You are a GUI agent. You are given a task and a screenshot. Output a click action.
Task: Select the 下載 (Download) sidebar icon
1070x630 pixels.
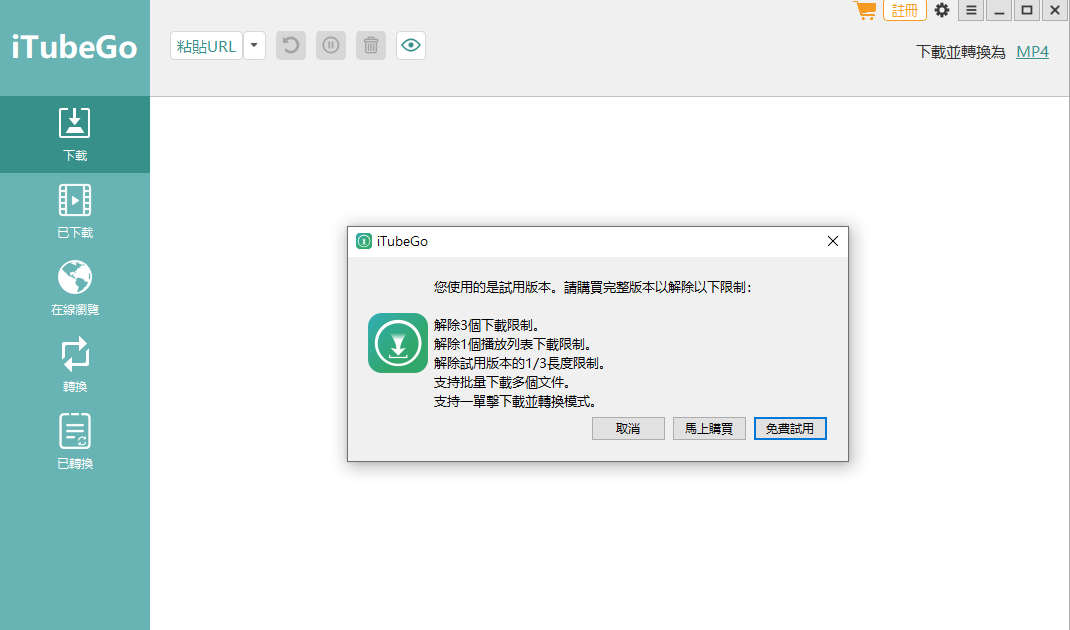75,135
